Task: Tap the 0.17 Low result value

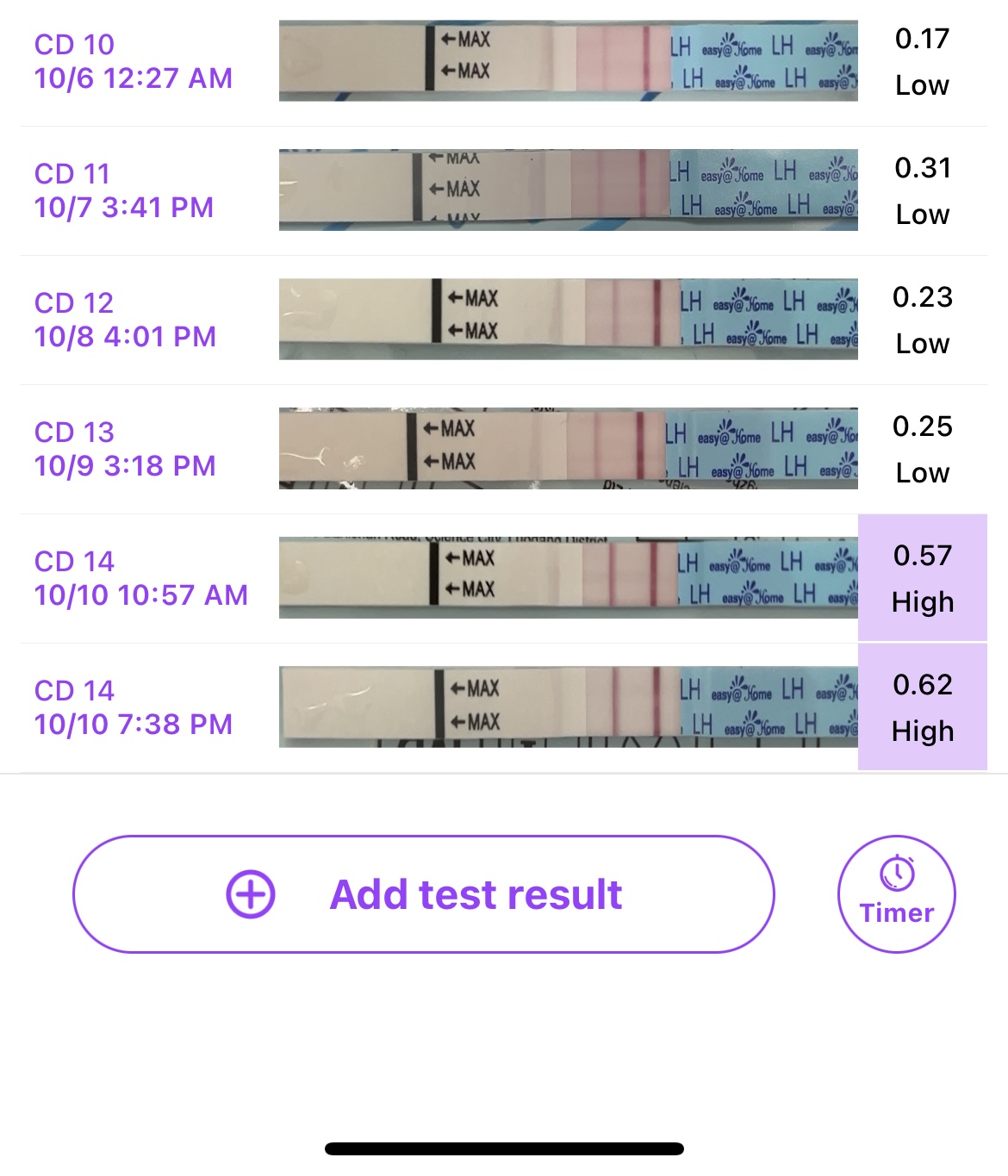Action: pos(923,61)
